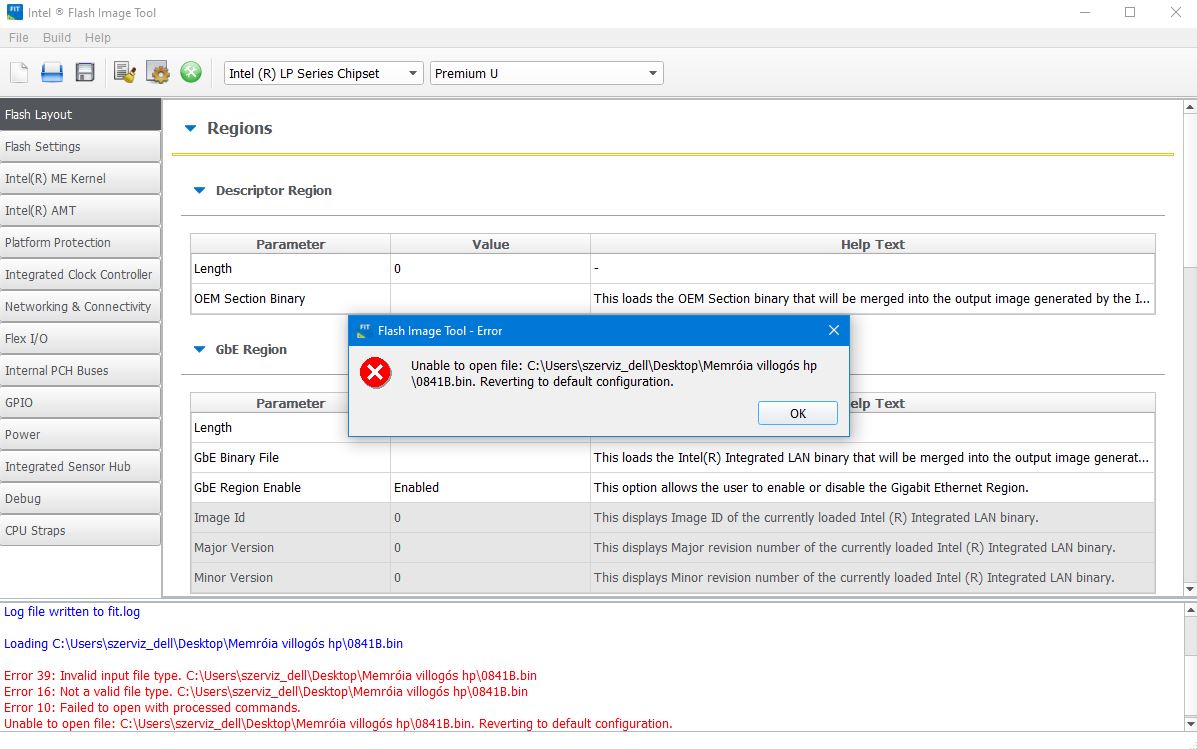Click the Save floppy disk icon
This screenshot has height=749, width=1197.
click(x=85, y=72)
